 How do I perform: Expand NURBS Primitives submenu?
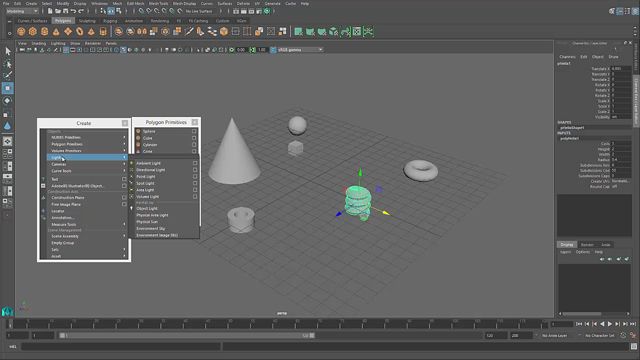[x=87, y=138]
